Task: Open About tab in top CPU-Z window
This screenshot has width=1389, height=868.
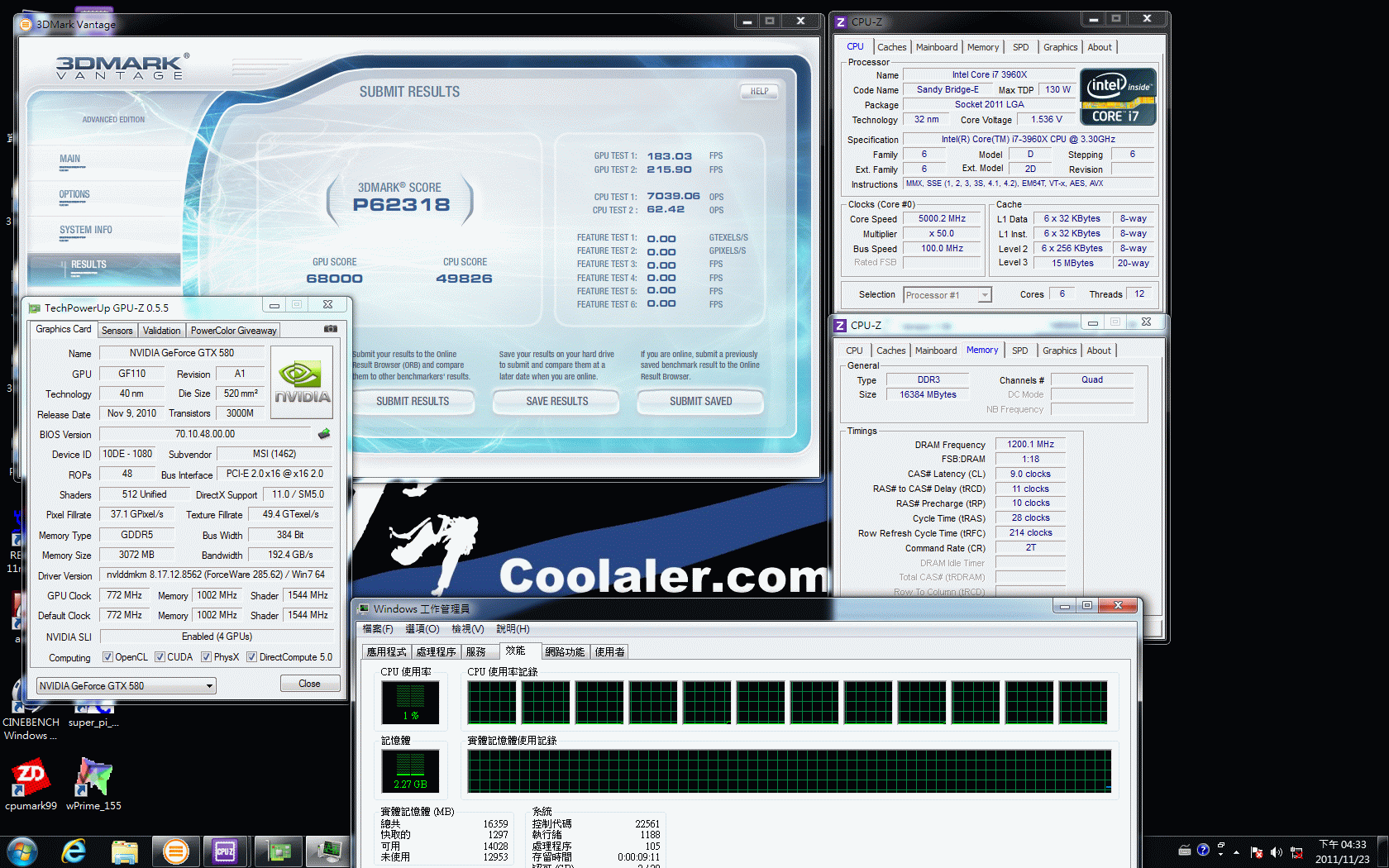Action: coord(1100,47)
